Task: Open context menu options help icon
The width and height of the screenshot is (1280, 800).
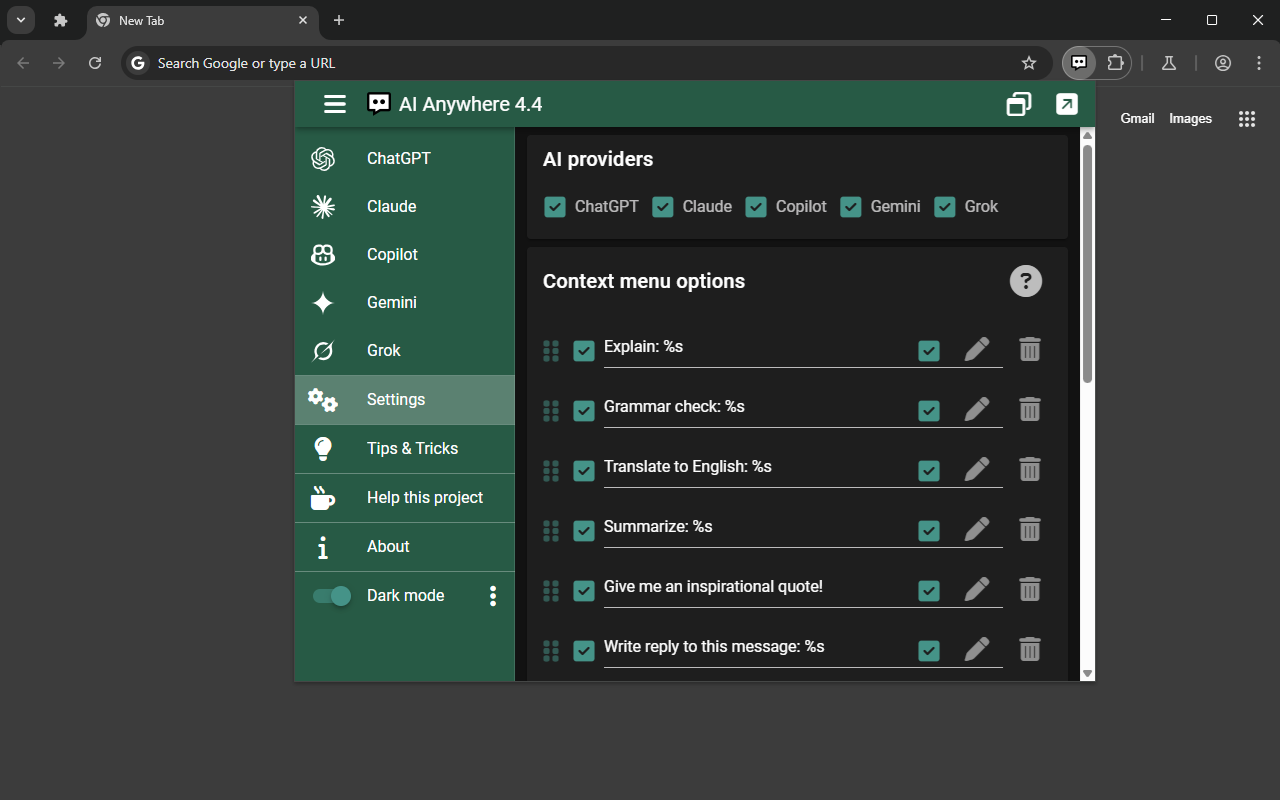Action: pyautogui.click(x=1025, y=281)
